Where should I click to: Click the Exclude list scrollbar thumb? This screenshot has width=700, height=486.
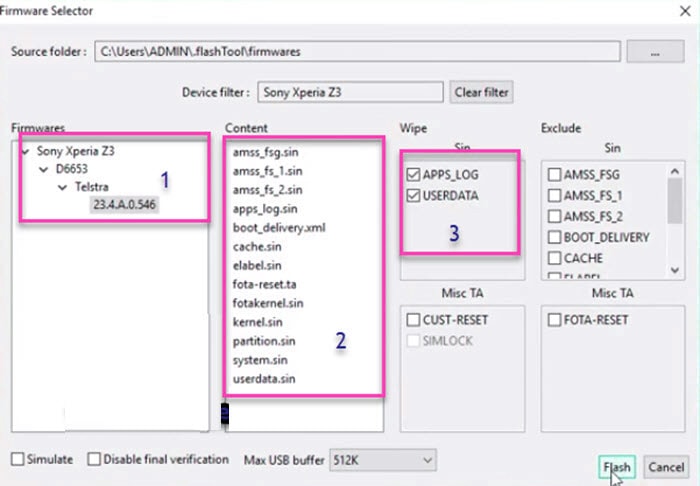click(x=675, y=200)
